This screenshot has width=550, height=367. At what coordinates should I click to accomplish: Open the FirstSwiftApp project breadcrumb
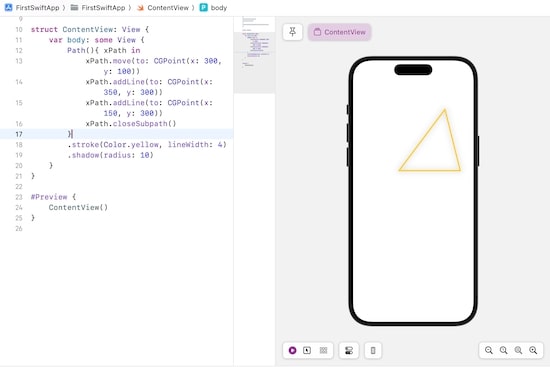click(x=32, y=8)
